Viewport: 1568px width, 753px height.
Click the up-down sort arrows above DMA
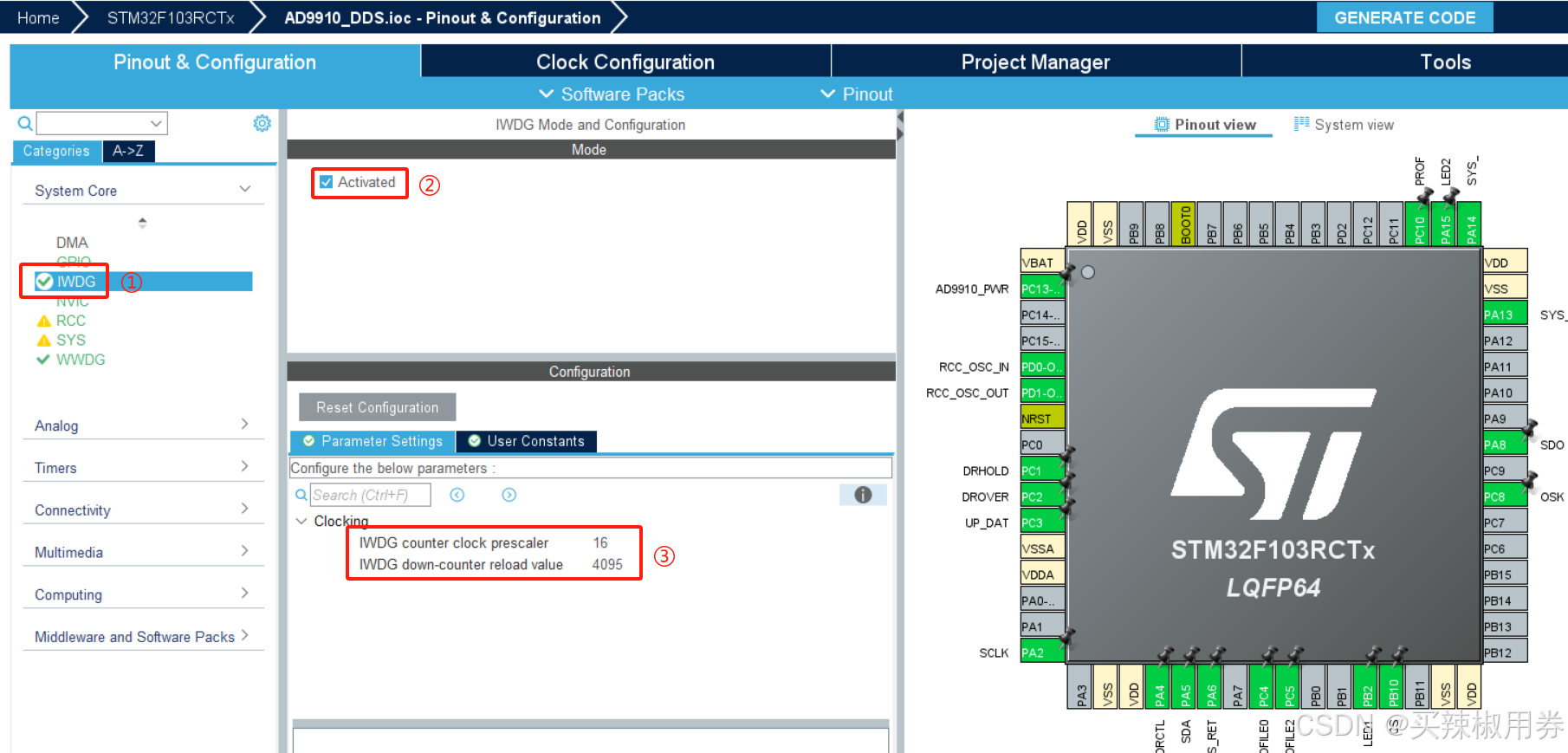142,223
